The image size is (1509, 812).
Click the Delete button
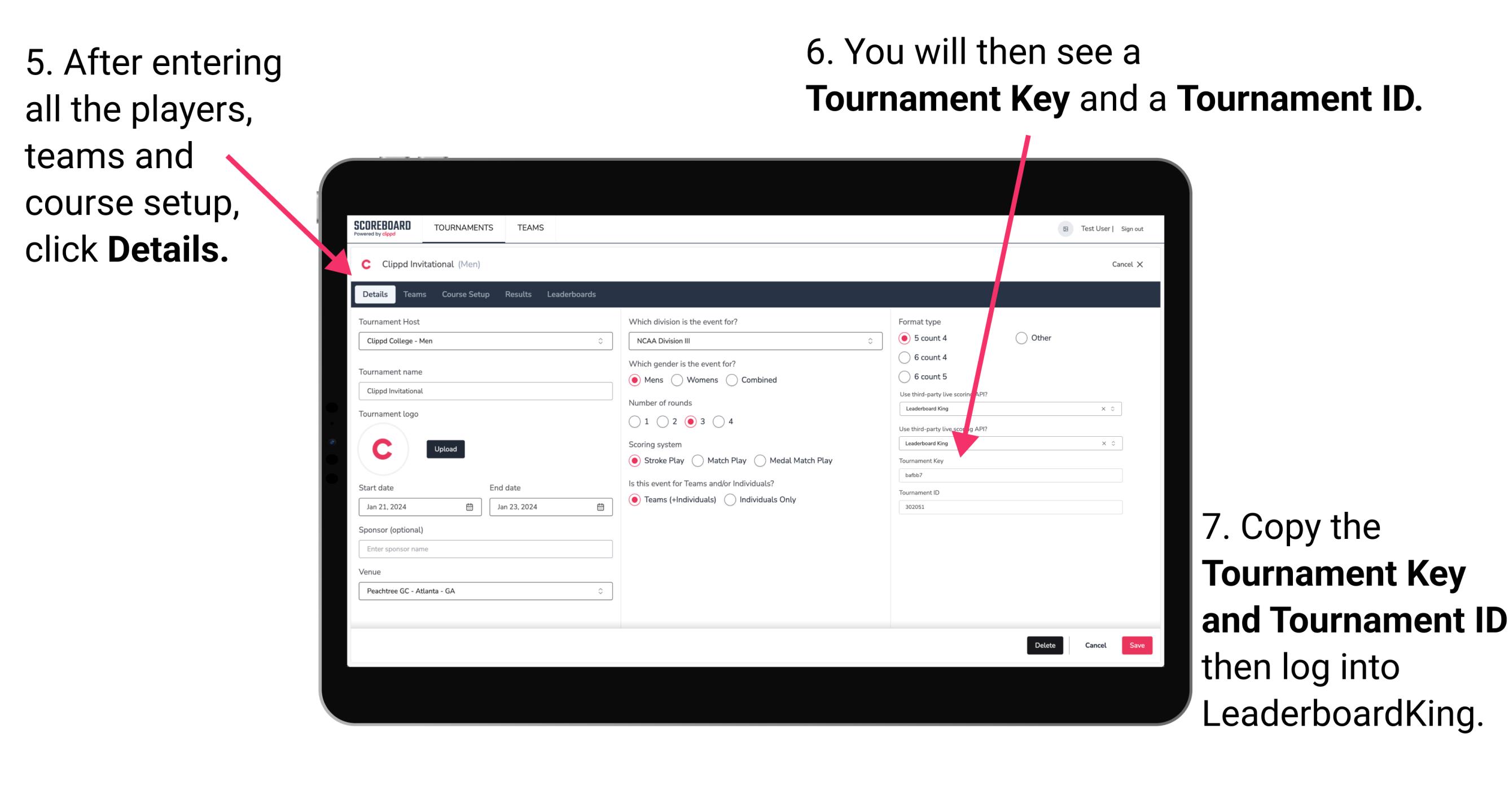tap(1045, 645)
